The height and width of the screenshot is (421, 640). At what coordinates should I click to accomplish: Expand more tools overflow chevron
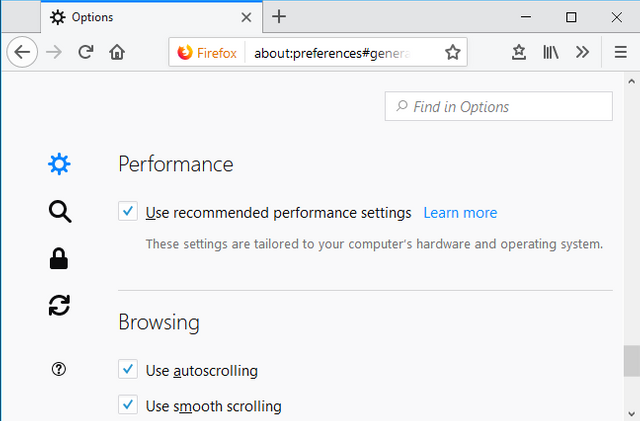pyautogui.click(x=582, y=52)
